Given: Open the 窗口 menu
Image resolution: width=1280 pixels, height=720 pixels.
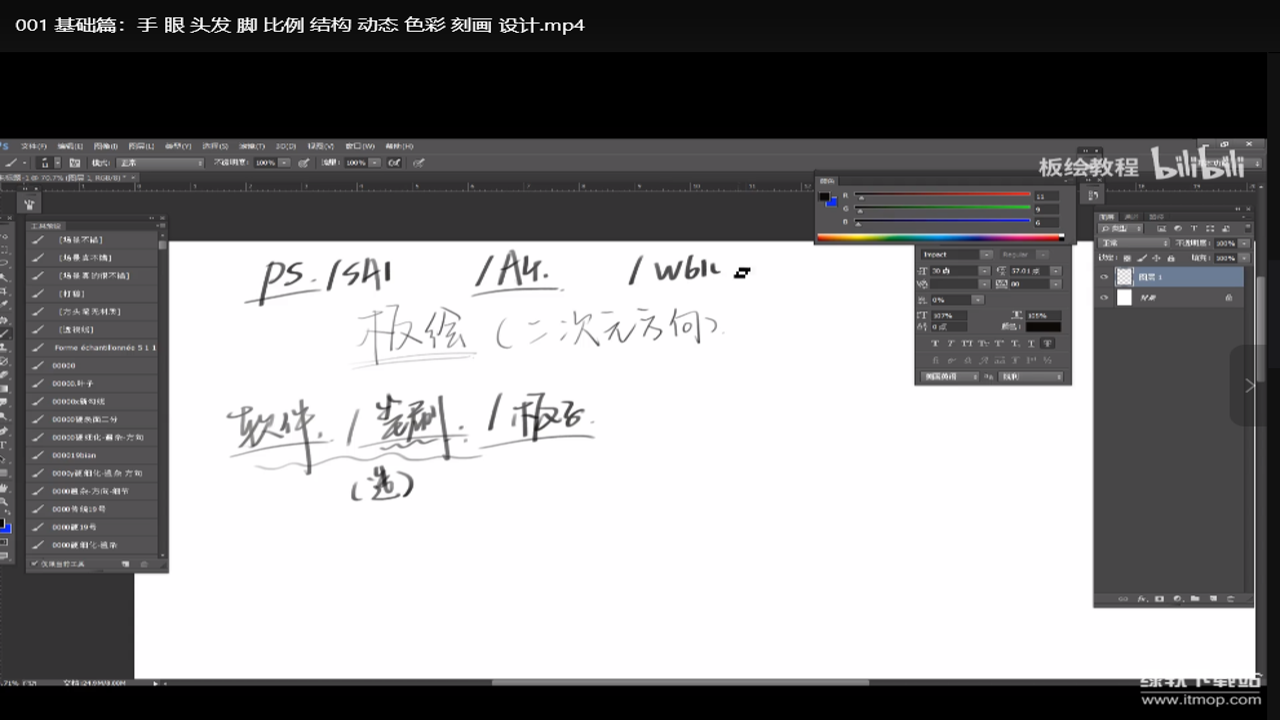Looking at the screenshot, I should pos(360,146).
